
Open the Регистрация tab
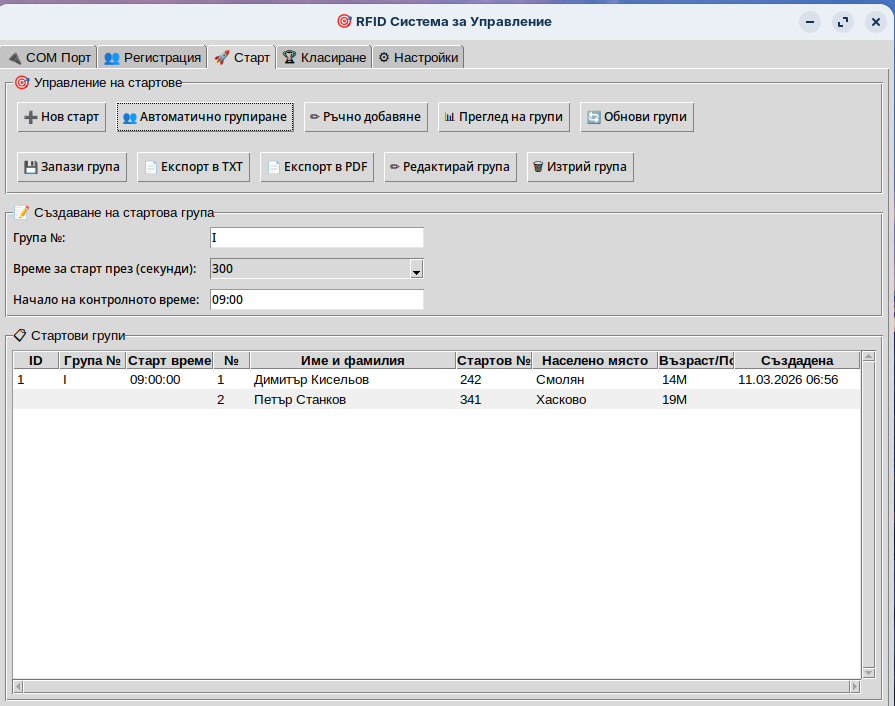(x=153, y=57)
